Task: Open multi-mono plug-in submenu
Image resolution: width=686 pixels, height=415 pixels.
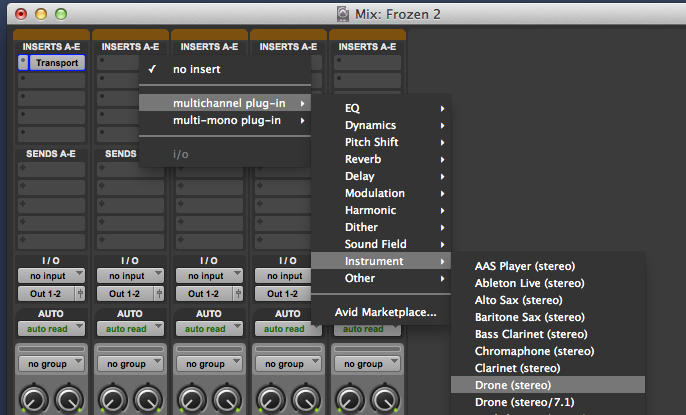Action: point(225,120)
